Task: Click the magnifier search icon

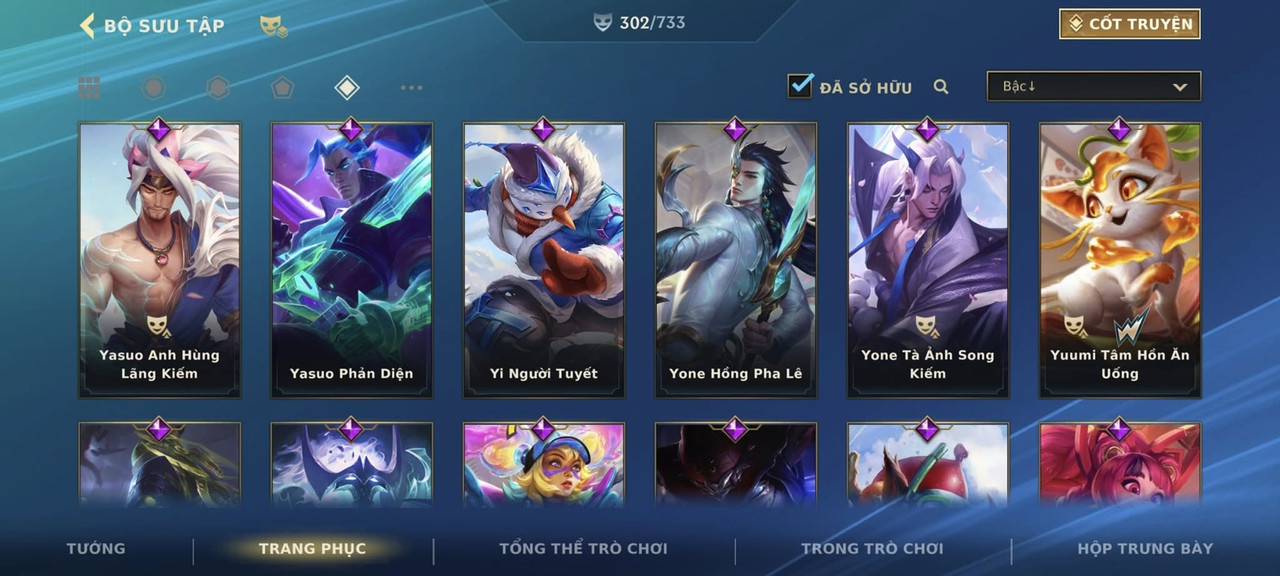Action: point(941,87)
